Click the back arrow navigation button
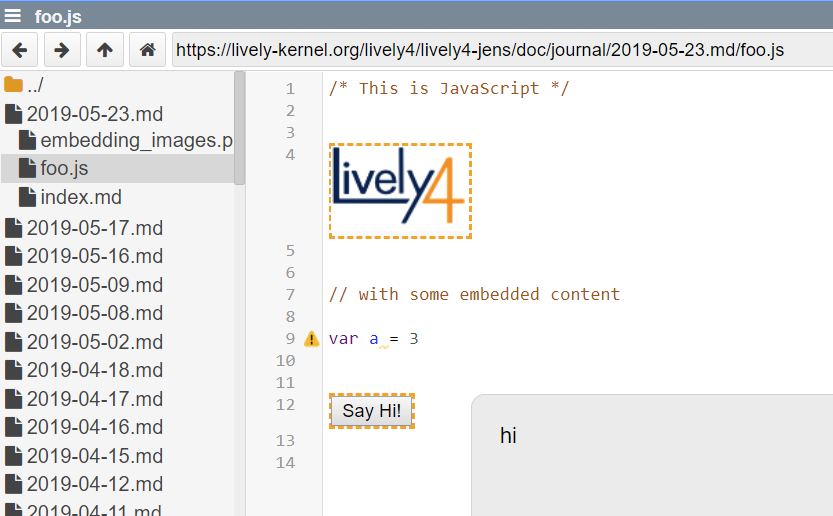This screenshot has height=516, width=833. click(x=20, y=49)
